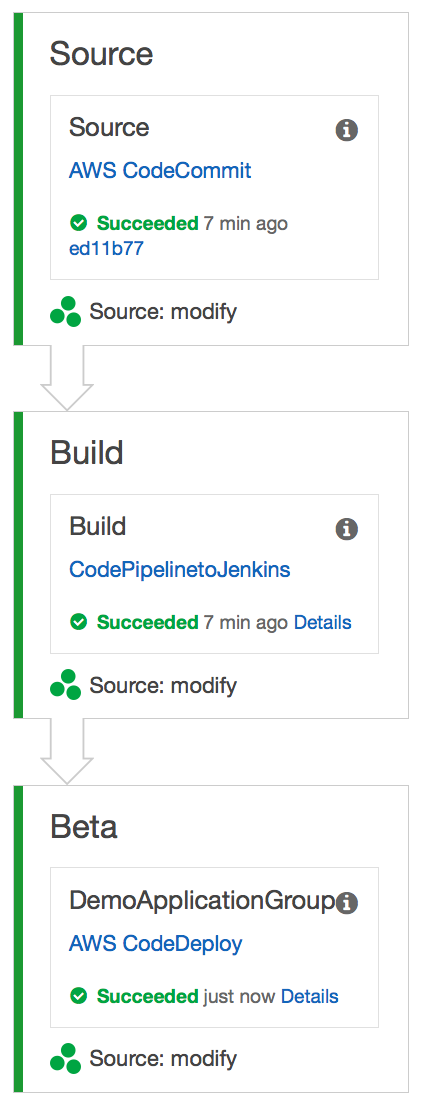View Details of the Beta deployment
The height and width of the screenshot is (1102, 426).
(x=309, y=996)
